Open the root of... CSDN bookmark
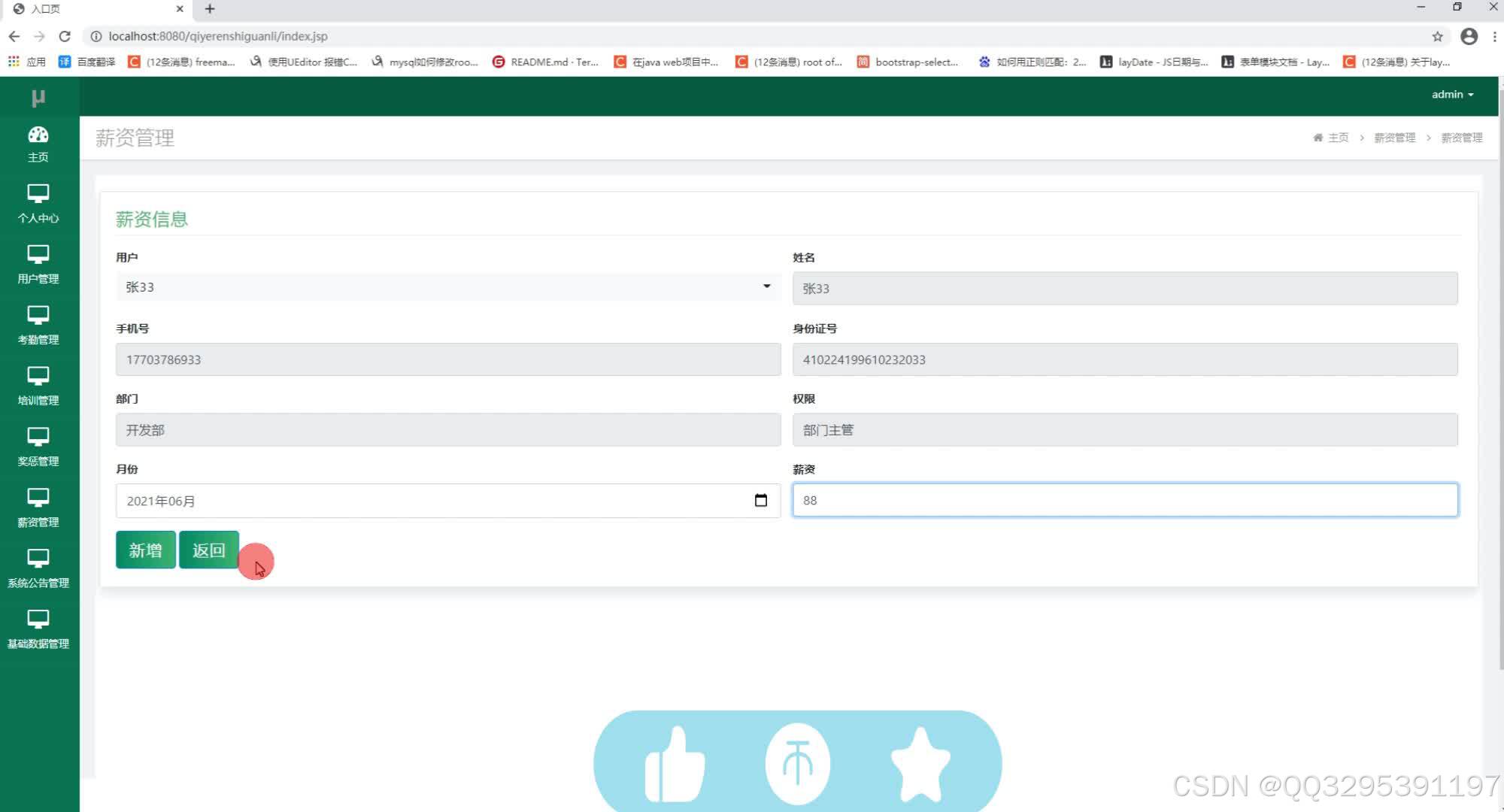Screen dimensions: 1504x812 789,62
